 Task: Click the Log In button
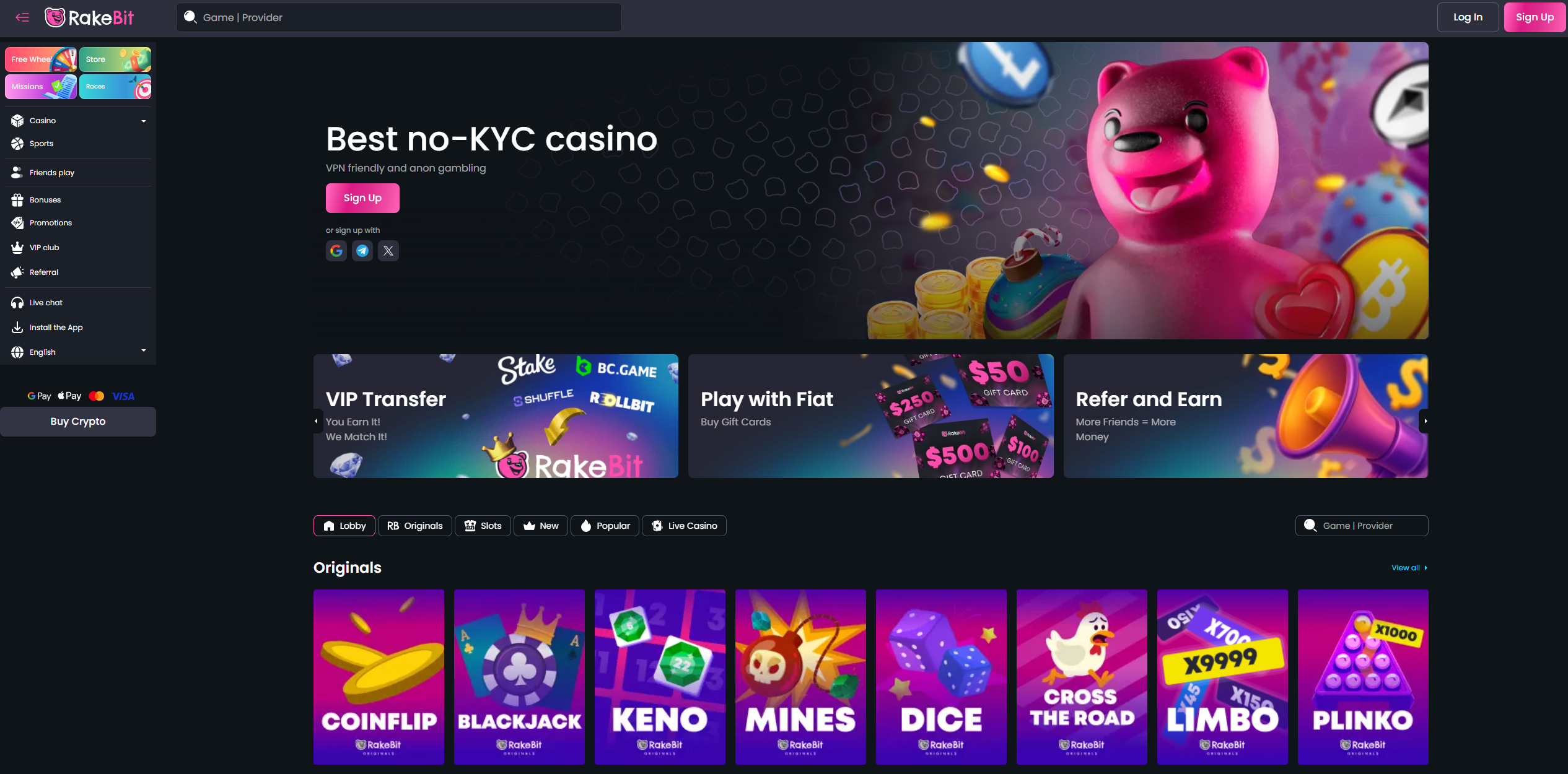click(x=1468, y=17)
